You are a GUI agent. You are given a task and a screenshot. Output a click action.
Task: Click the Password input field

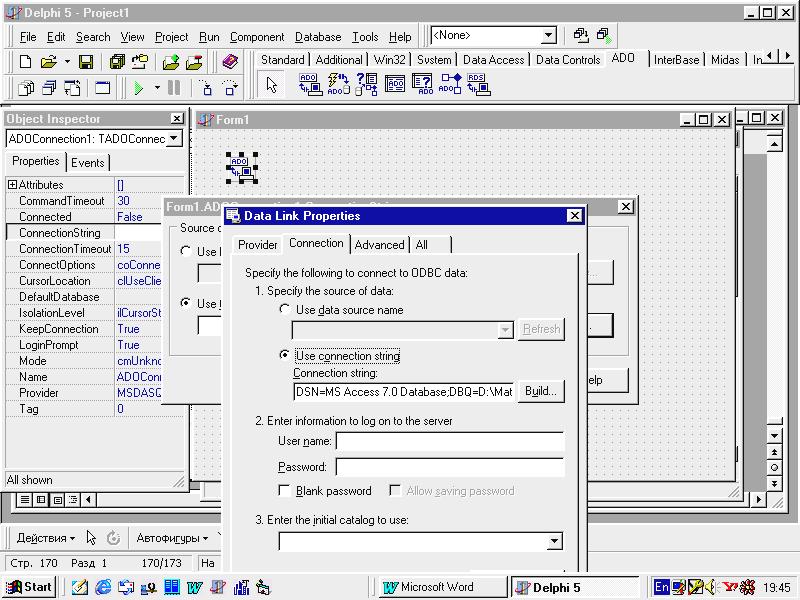pyautogui.click(x=449, y=467)
